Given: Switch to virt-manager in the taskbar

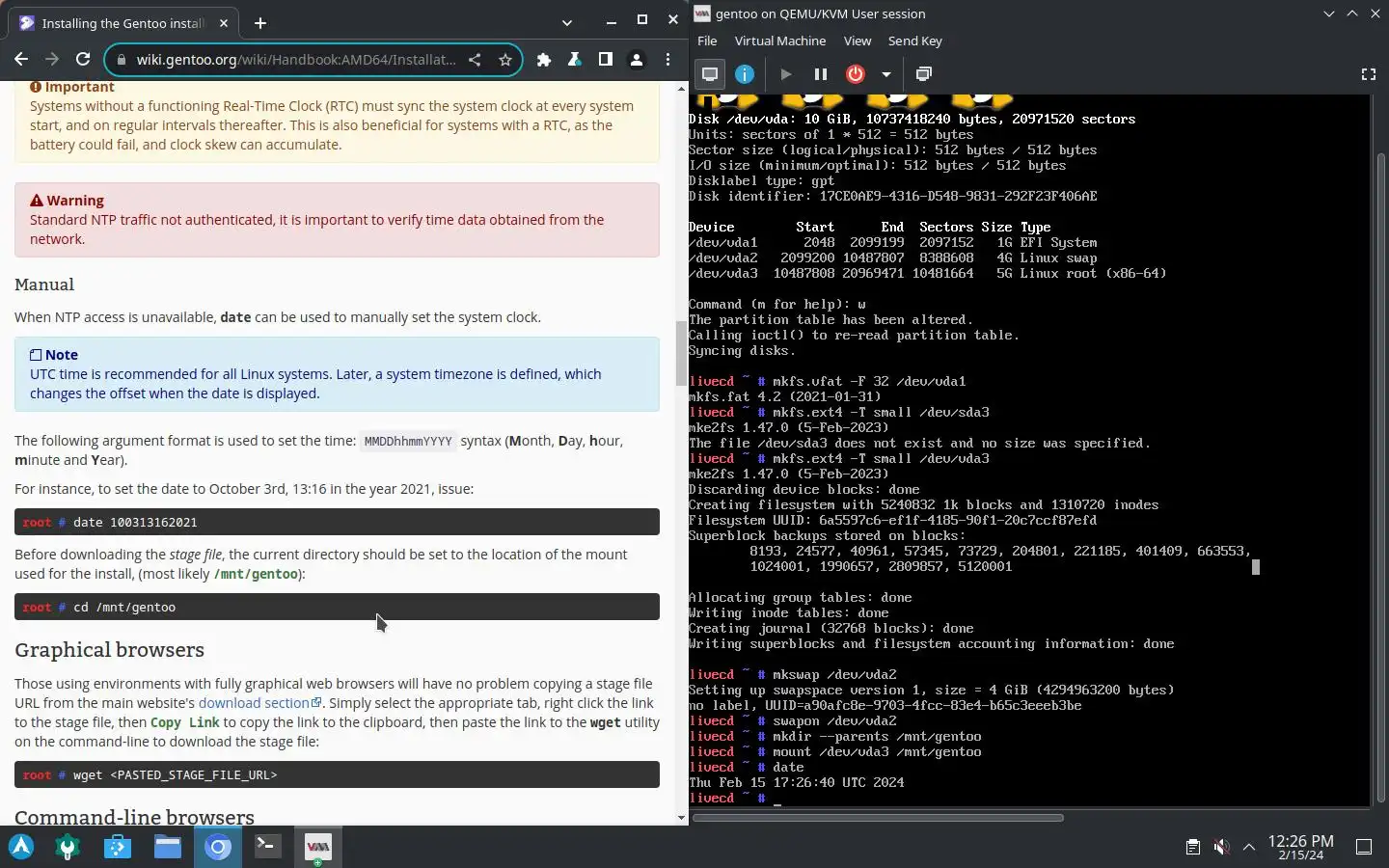Looking at the screenshot, I should [317, 847].
